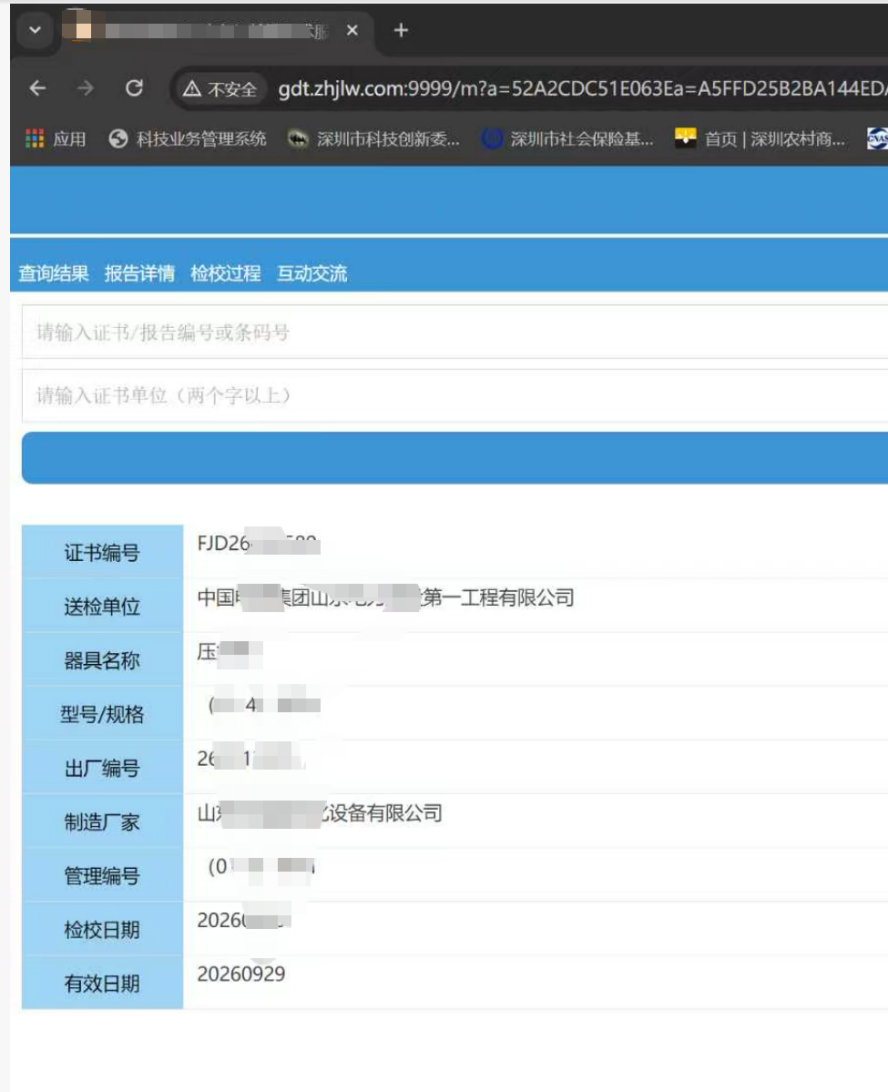This screenshot has width=888, height=1092.
Task: Open a new browser tab
Action: pyautogui.click(x=401, y=31)
